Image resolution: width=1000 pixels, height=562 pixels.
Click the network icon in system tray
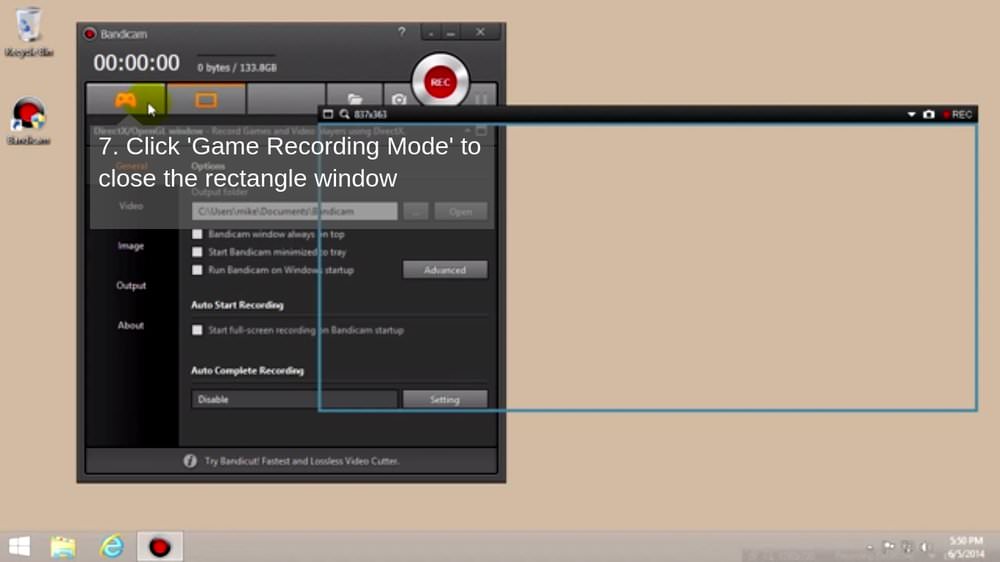(x=907, y=547)
